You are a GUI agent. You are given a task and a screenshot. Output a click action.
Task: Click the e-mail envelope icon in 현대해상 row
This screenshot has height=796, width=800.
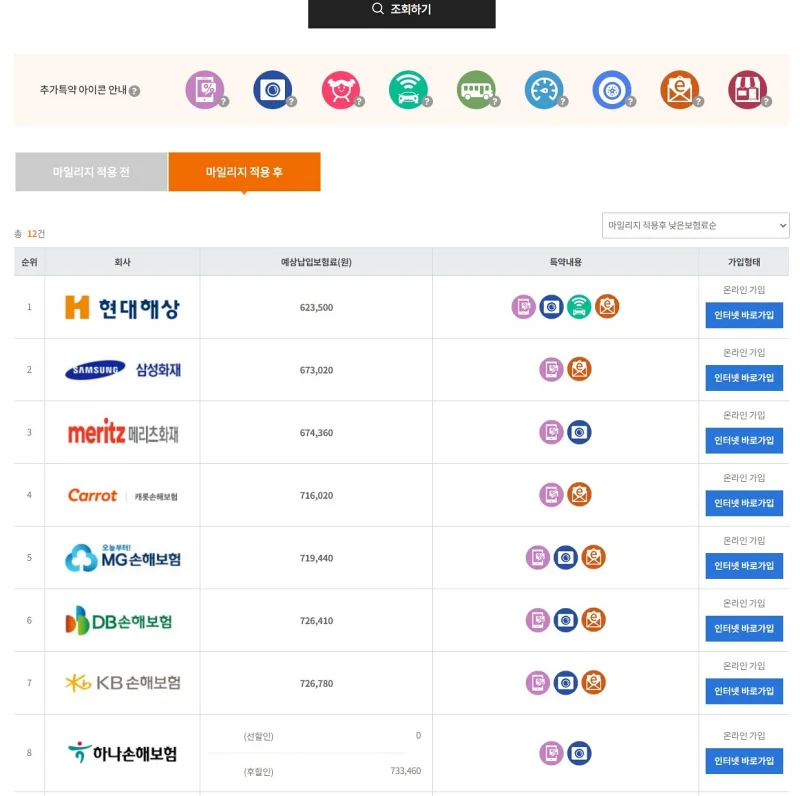(607, 307)
